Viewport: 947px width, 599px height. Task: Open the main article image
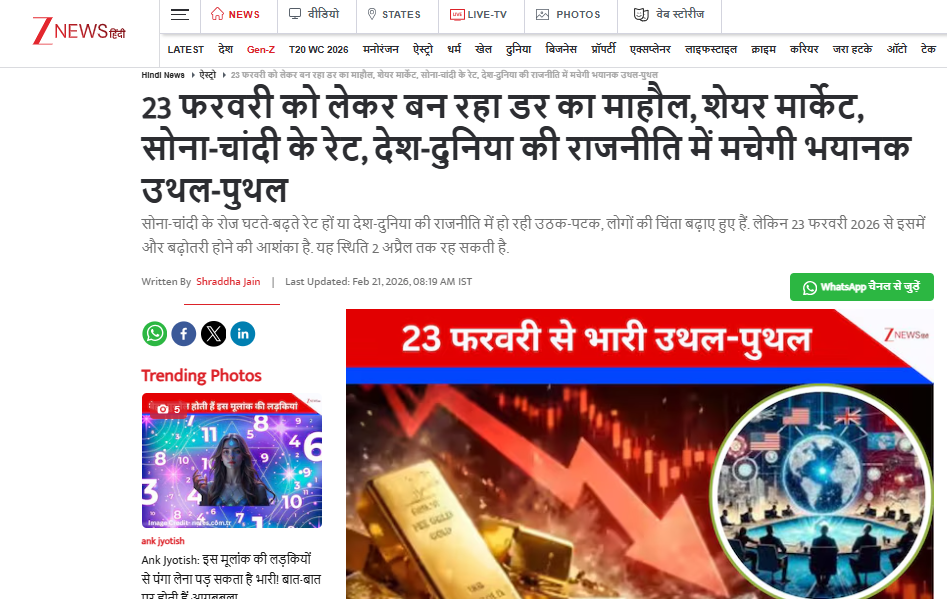coord(640,454)
